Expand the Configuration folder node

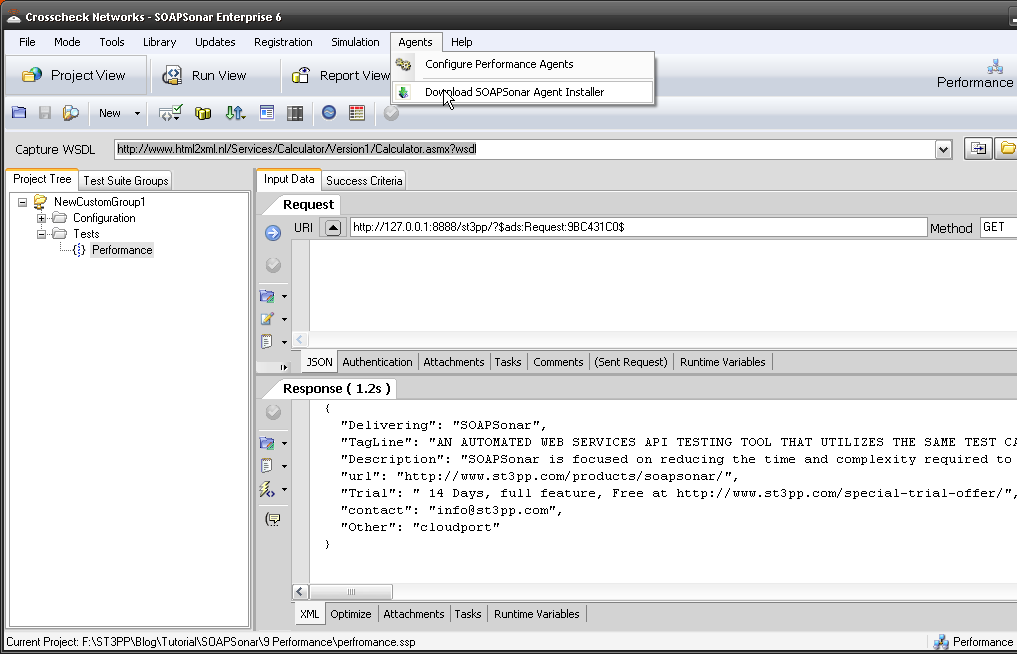click(42, 218)
